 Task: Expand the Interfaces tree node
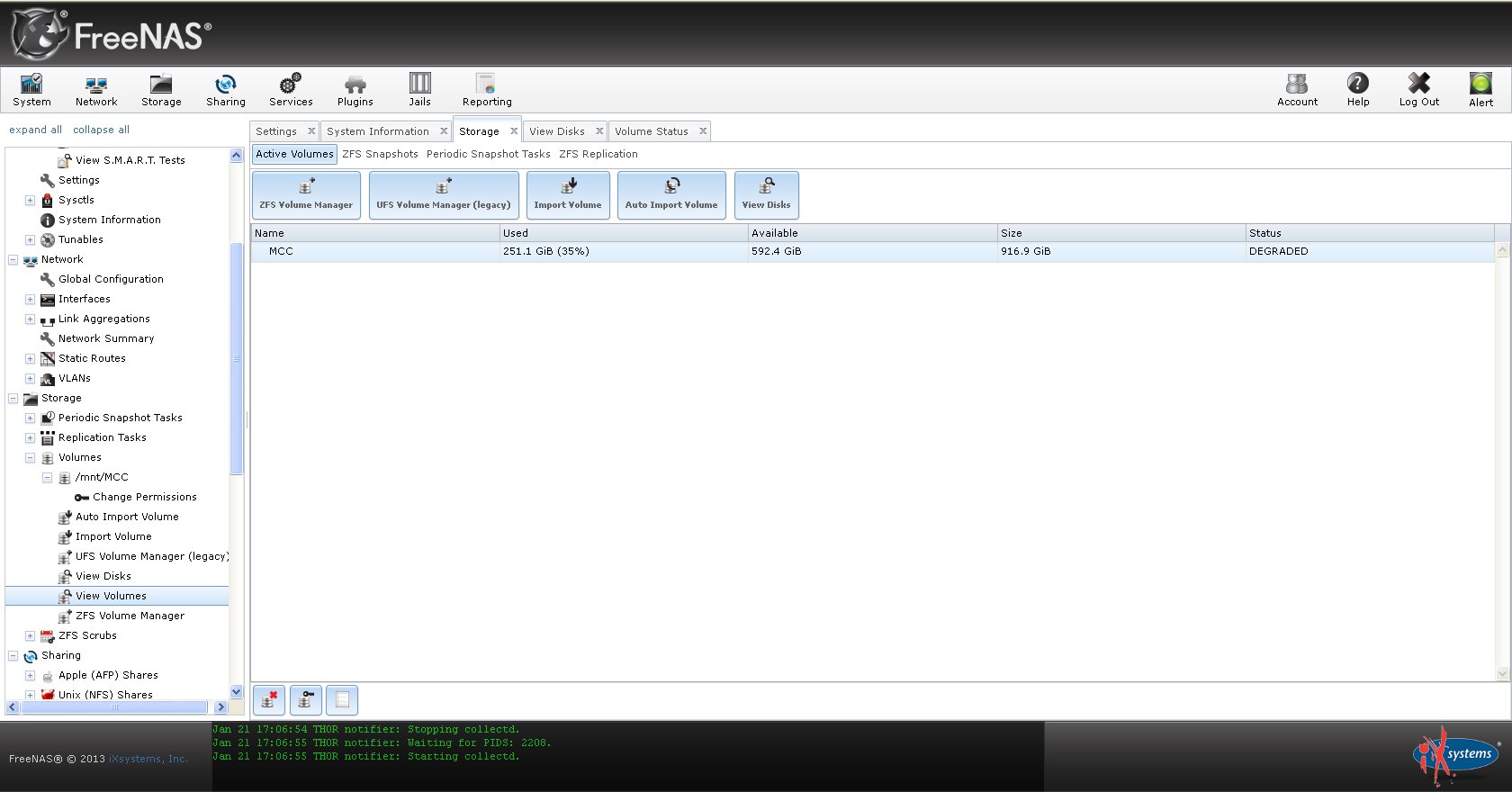(x=30, y=299)
